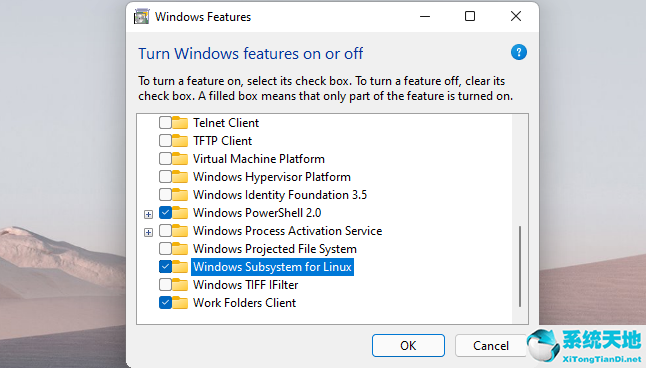Select the highlighted Windows Subsystem for Linux label
Viewport: 646px width, 368px height.
point(272,267)
